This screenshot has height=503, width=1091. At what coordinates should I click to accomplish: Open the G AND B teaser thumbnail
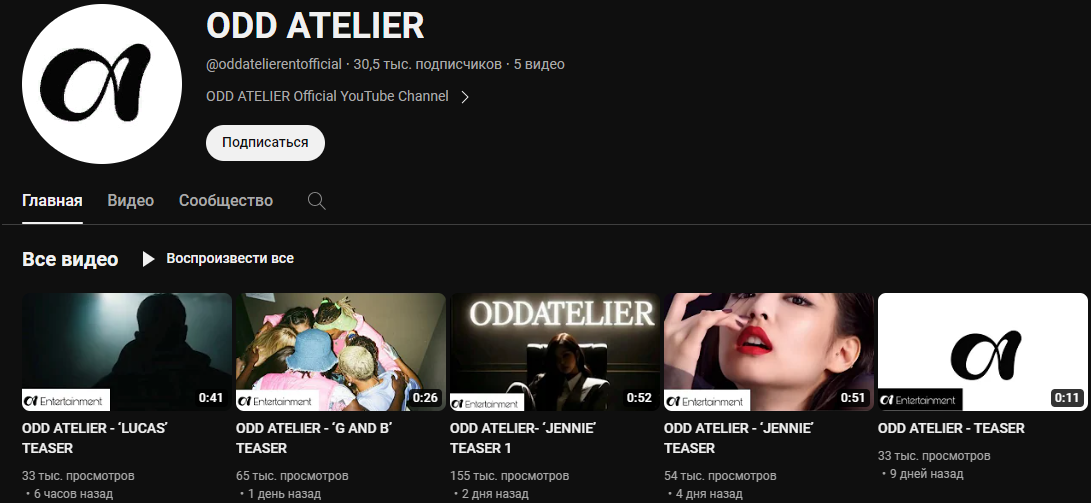pos(341,352)
